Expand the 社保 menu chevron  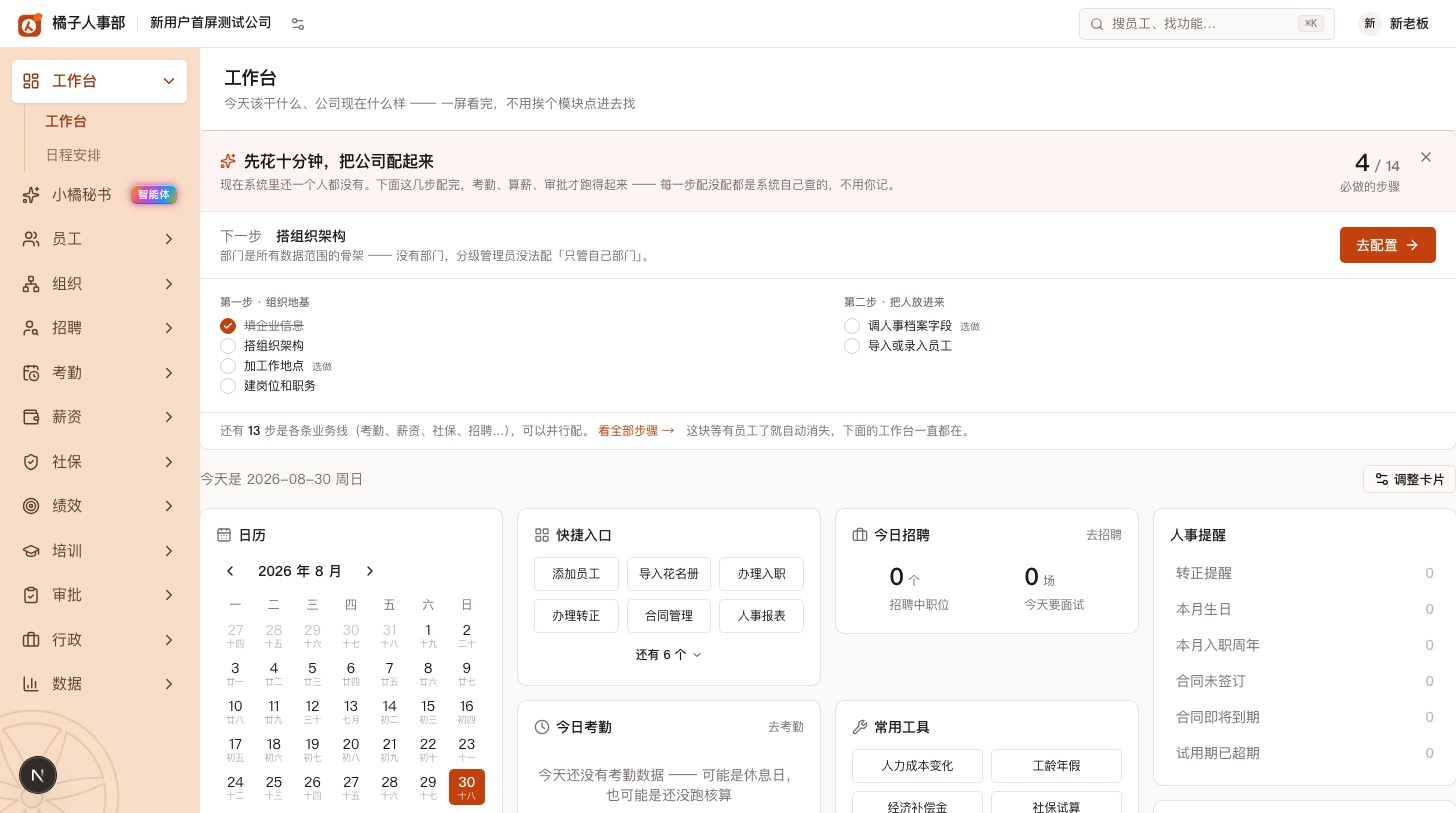point(169,462)
